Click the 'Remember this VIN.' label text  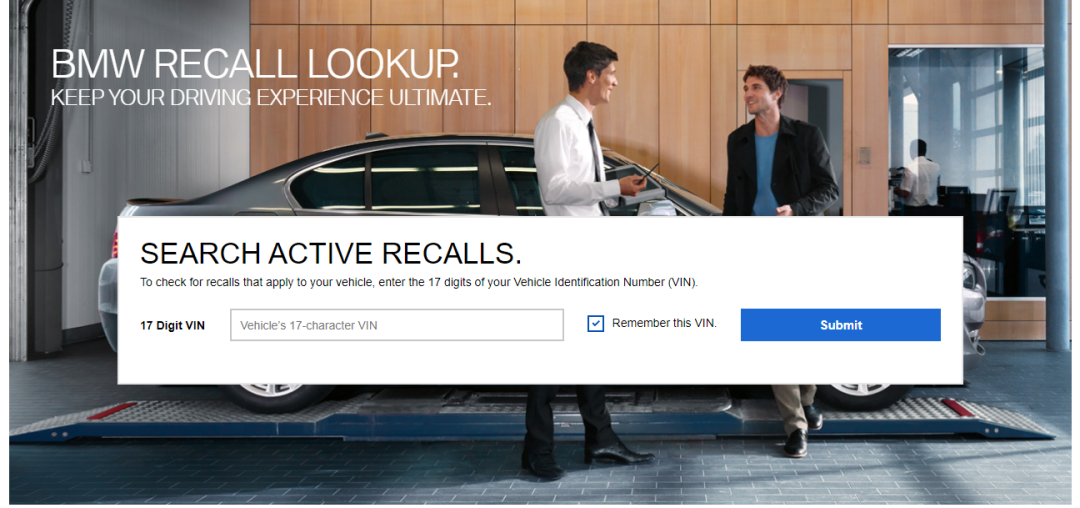click(664, 323)
